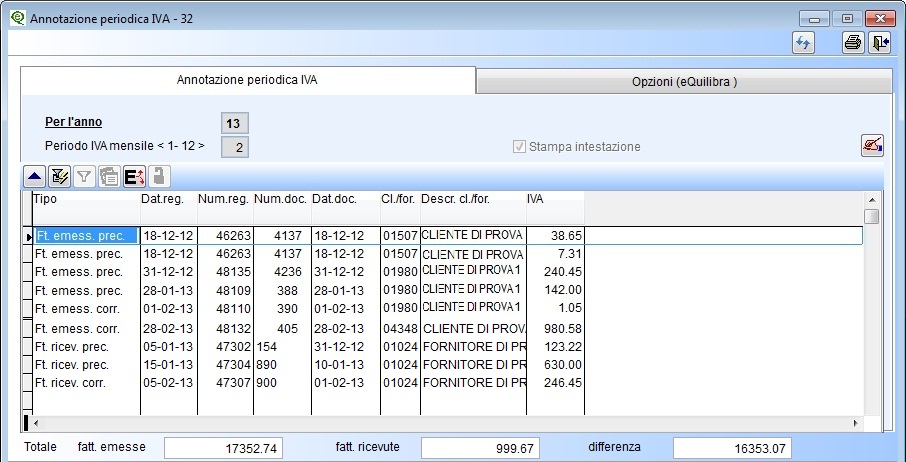
Task: Click the Descr. cl./for. column header
Action: tap(473, 208)
